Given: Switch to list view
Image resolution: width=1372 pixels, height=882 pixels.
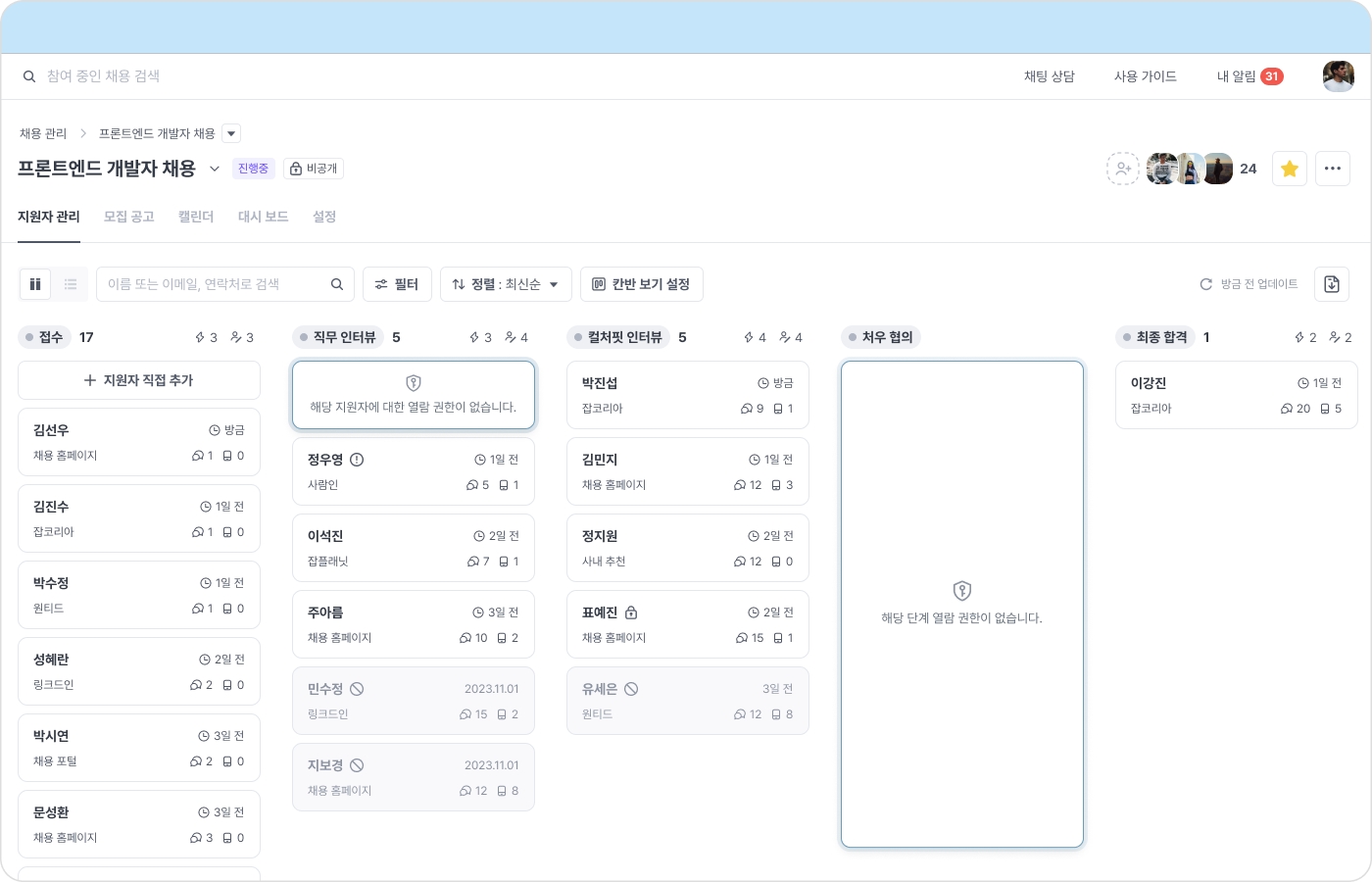Looking at the screenshot, I should pos(71,284).
